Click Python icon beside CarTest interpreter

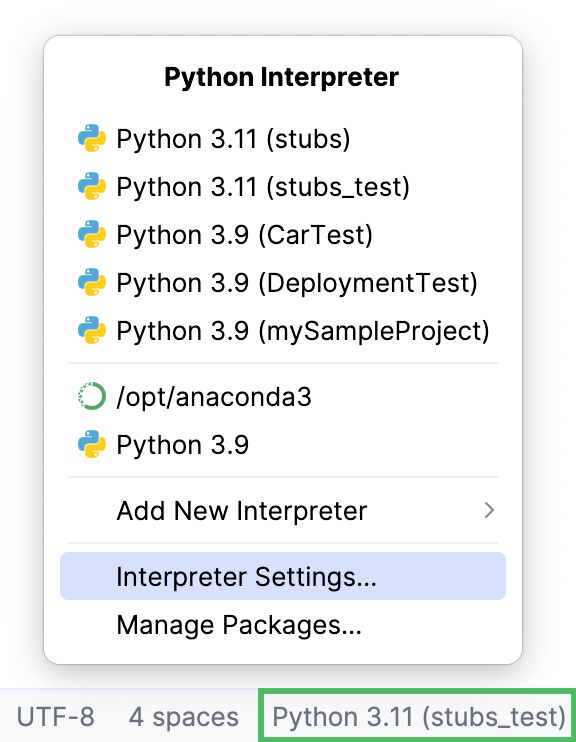(x=92, y=234)
